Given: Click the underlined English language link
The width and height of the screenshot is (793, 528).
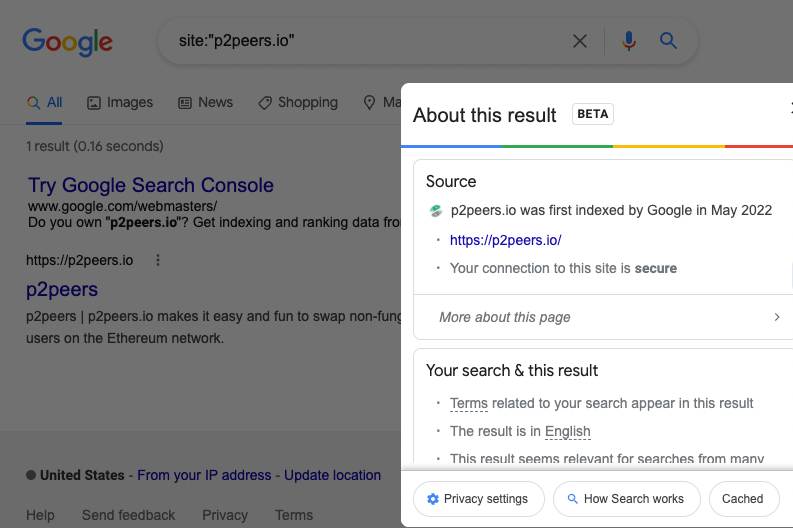Looking at the screenshot, I should 567,431.
